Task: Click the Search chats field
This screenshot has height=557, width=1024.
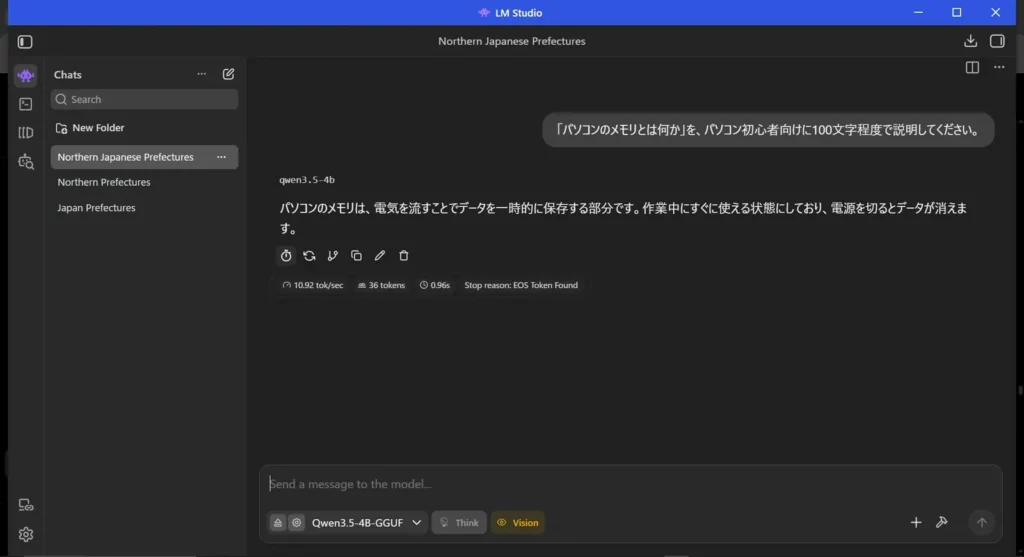Action: point(144,99)
